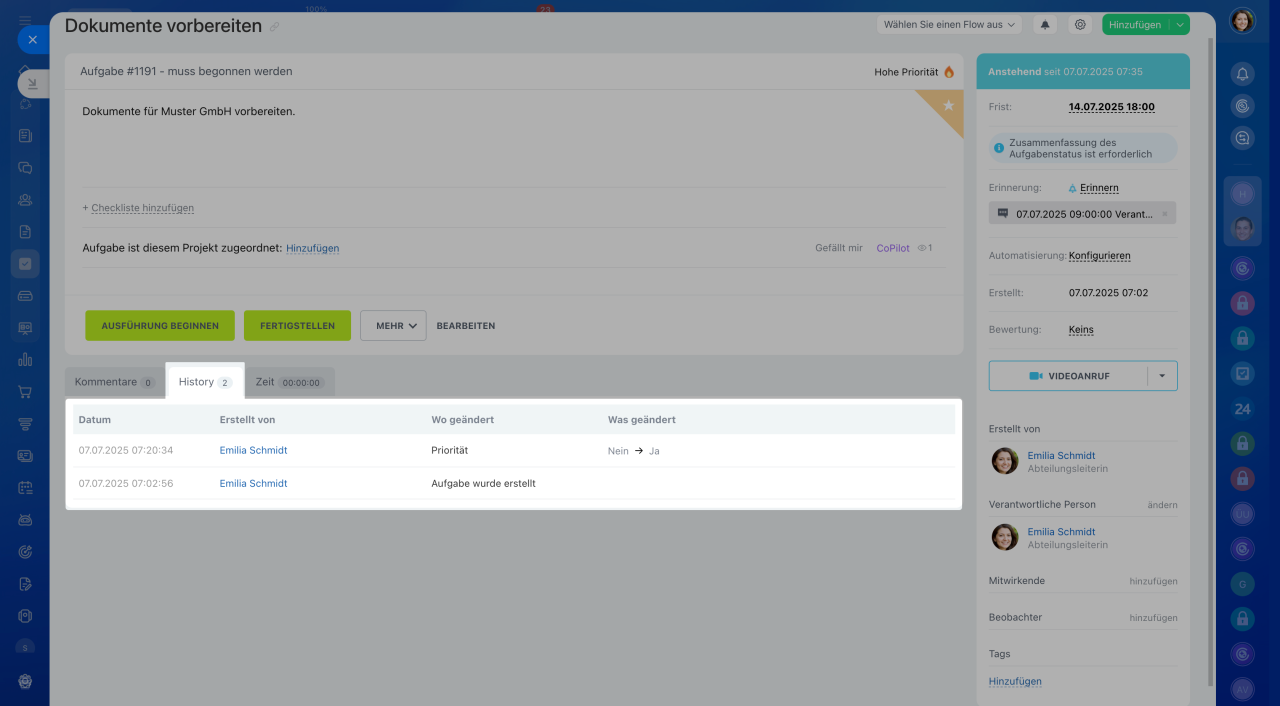Copy task link icon next to title

pyautogui.click(x=275, y=27)
